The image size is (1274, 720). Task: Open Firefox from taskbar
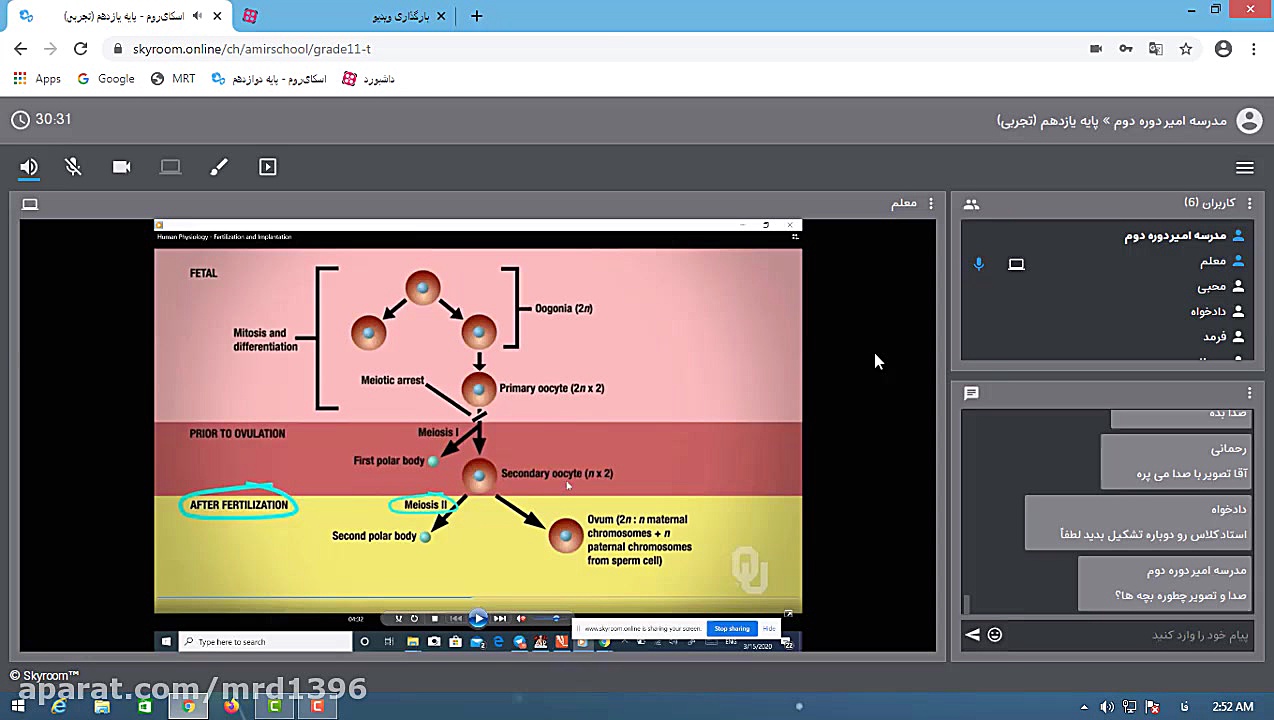(231, 706)
